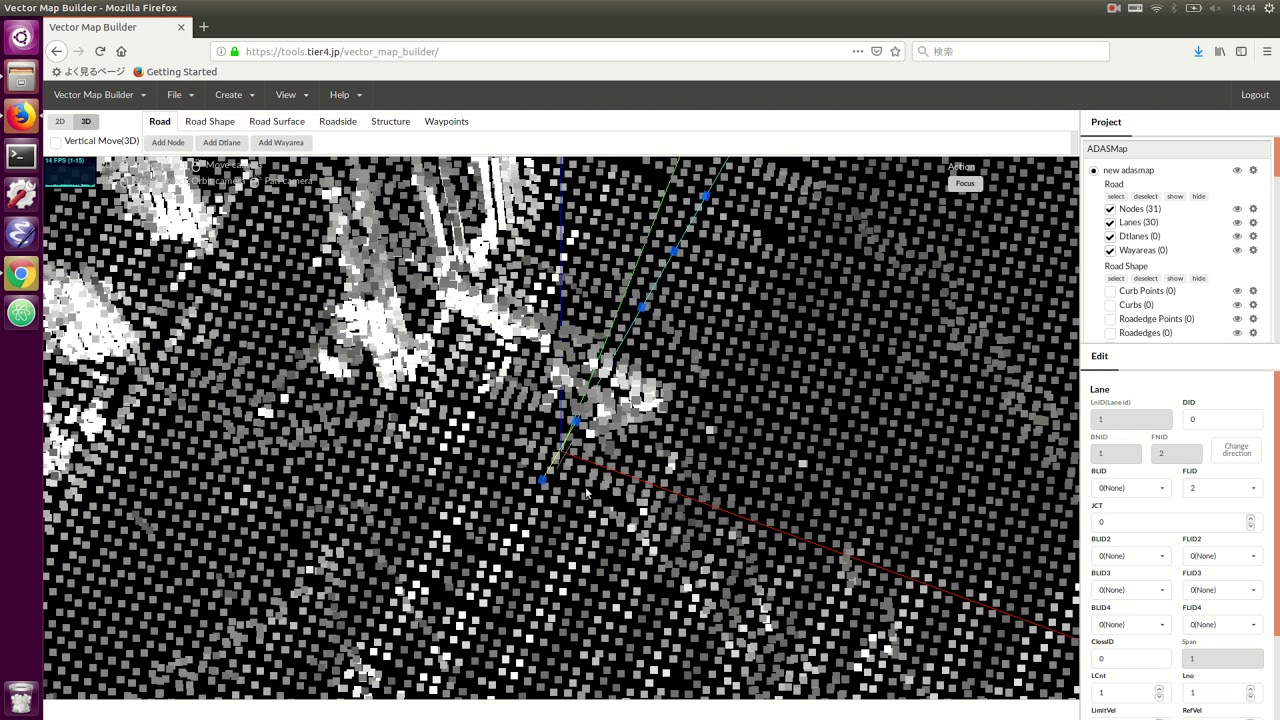This screenshot has width=1280, height=720.
Task: Open the Vector Map Builder dropdown menu
Action: point(99,95)
